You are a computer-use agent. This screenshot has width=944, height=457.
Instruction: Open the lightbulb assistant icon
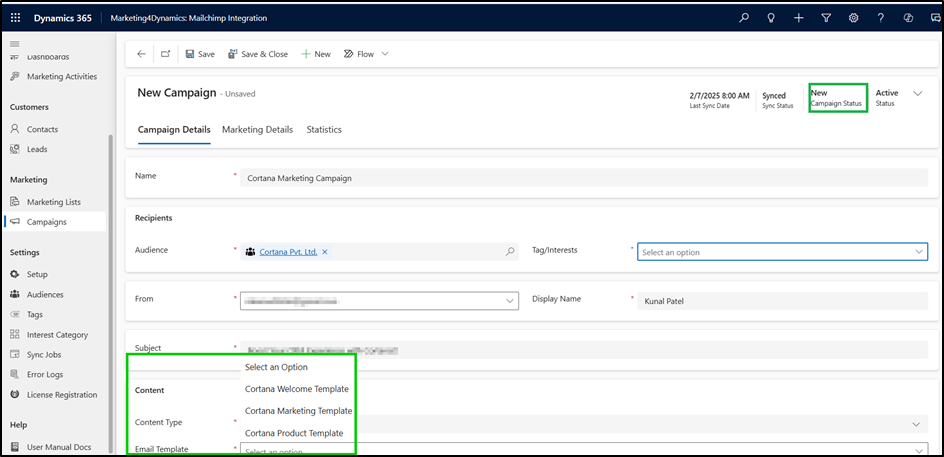(x=771, y=18)
